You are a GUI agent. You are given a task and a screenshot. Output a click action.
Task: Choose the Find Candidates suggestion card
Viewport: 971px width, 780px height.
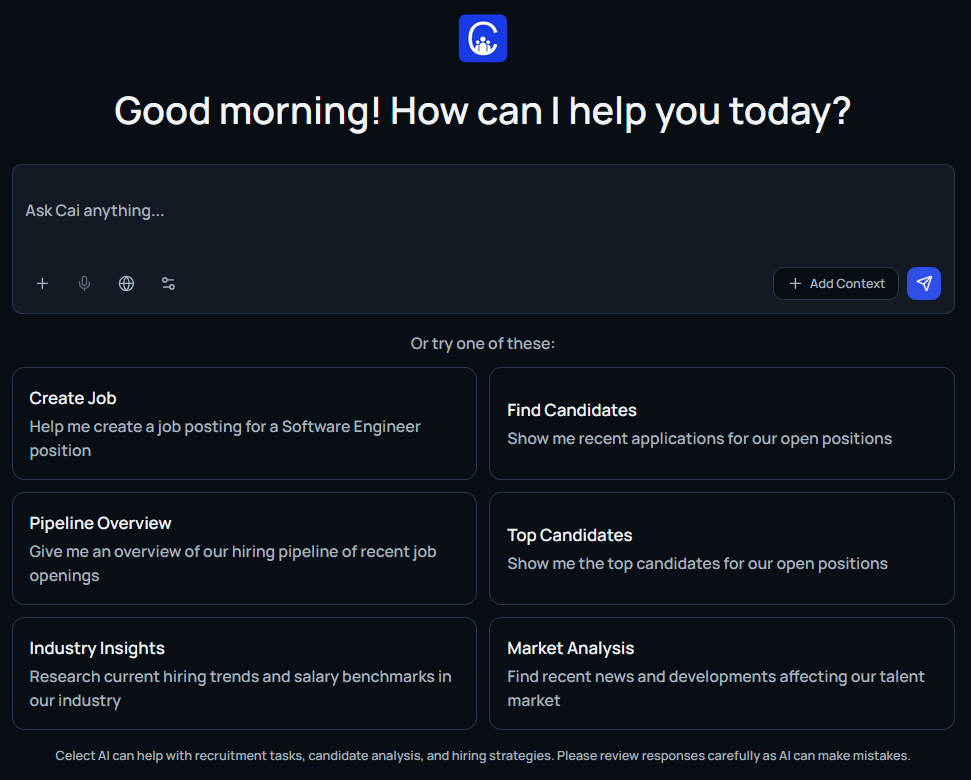pos(721,423)
